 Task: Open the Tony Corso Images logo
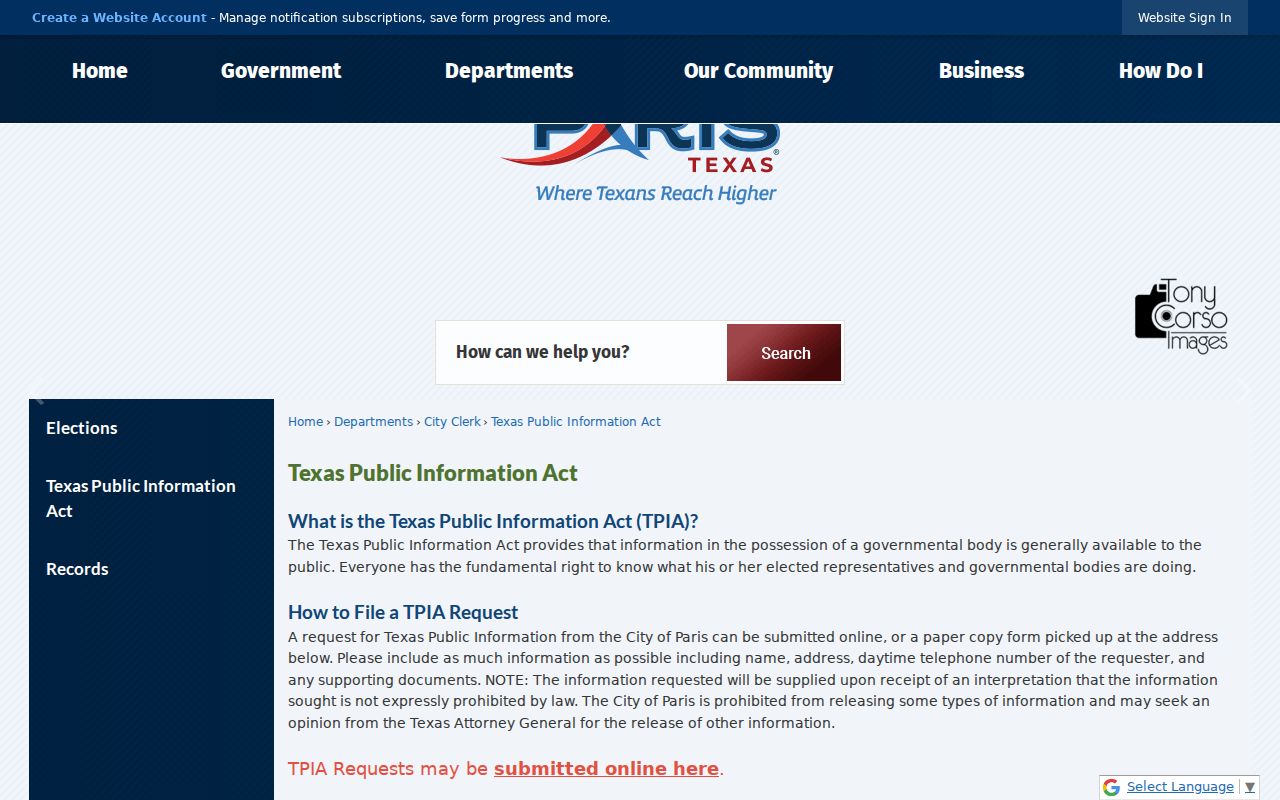tap(1181, 316)
